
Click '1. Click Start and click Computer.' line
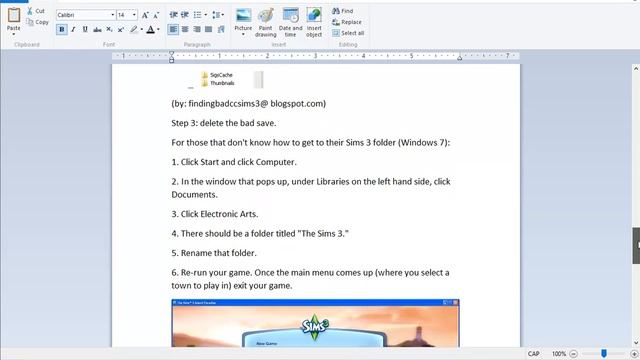click(234, 162)
